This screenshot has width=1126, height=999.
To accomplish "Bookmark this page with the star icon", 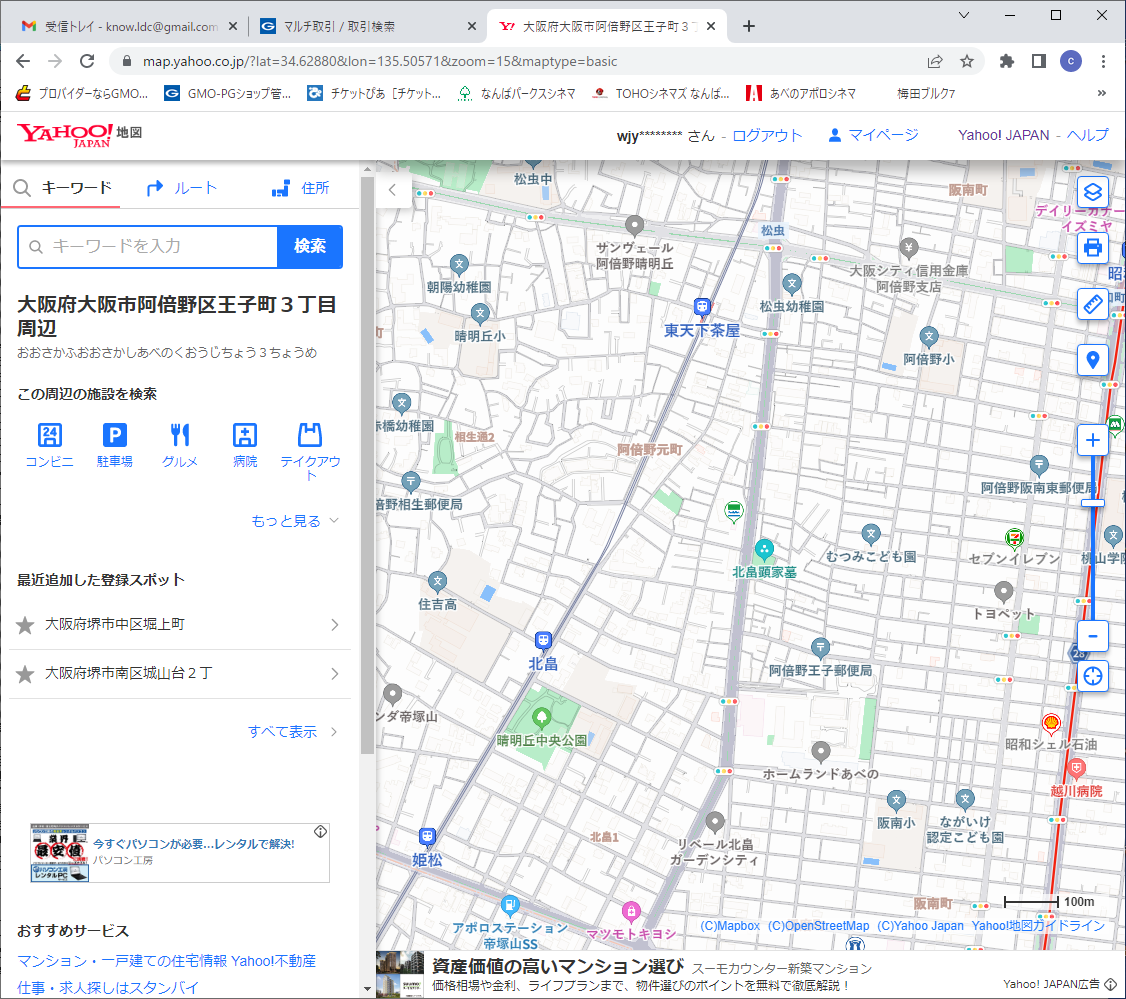I will tap(967, 61).
